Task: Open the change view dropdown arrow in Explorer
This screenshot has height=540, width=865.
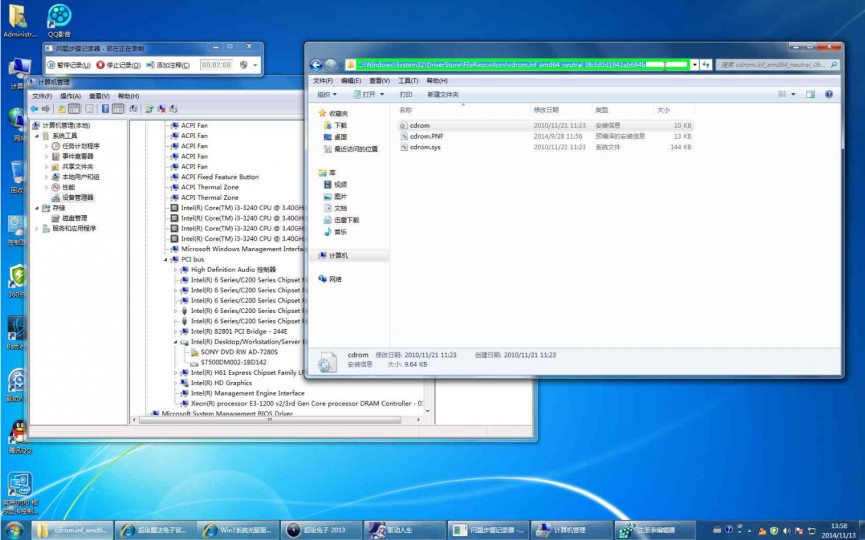Action: (x=793, y=94)
